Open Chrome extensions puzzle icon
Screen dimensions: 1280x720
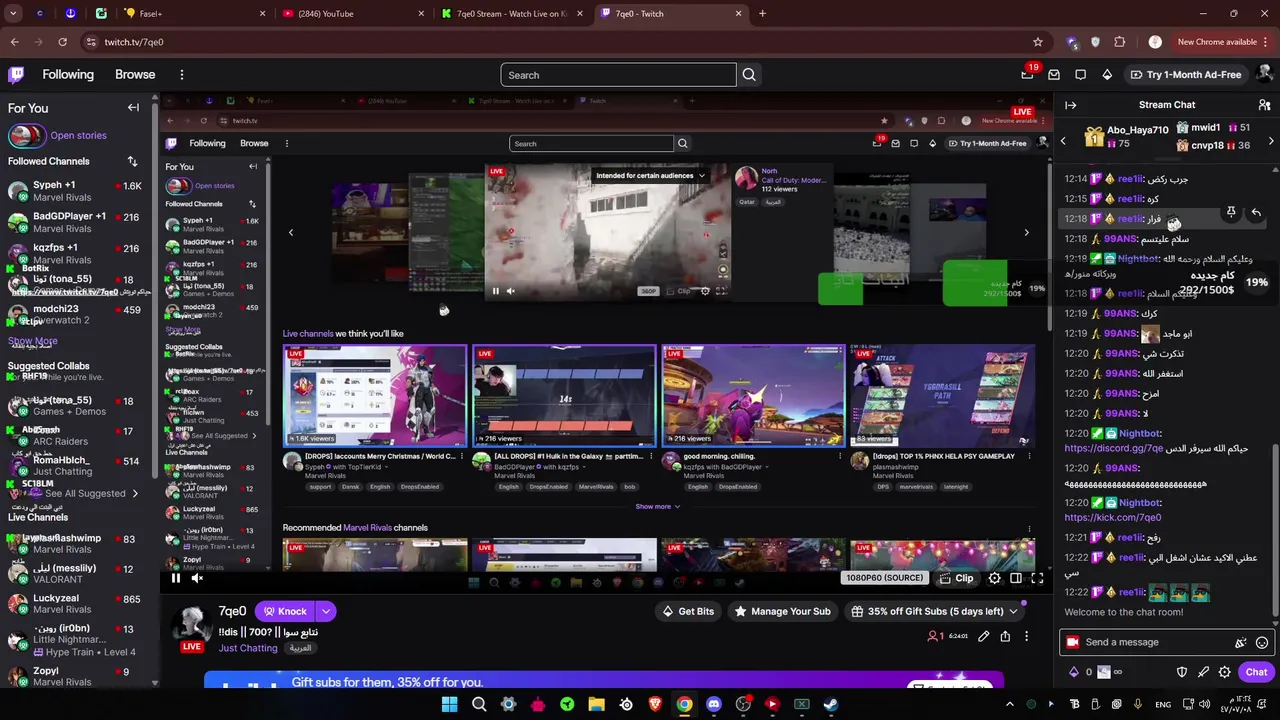click(x=1119, y=42)
